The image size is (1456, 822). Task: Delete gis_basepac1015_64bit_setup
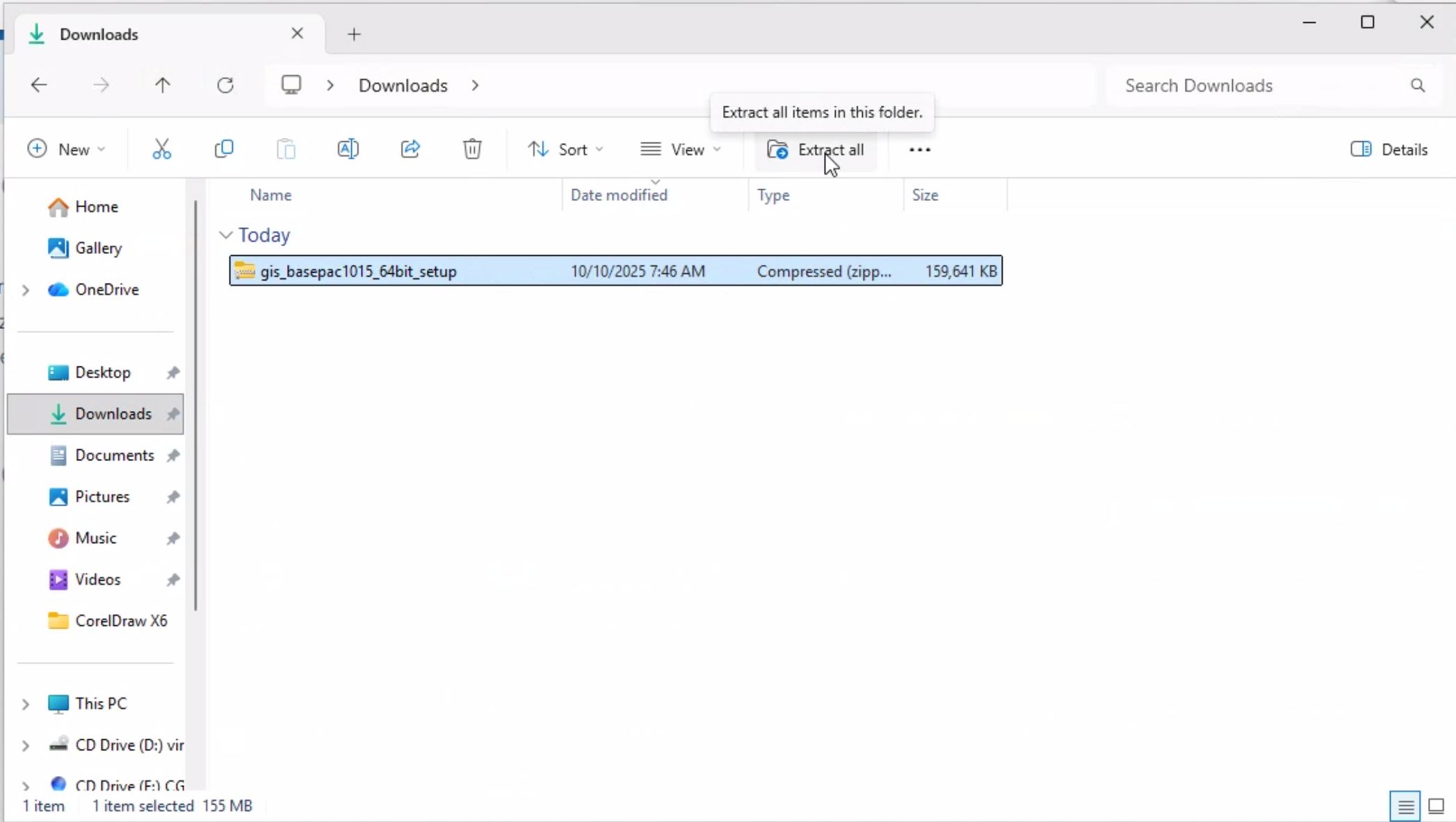pos(471,149)
